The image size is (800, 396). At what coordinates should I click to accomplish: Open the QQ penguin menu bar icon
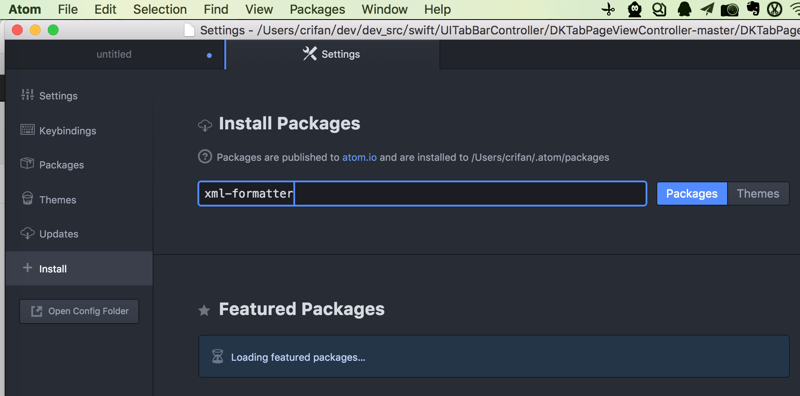tap(684, 9)
